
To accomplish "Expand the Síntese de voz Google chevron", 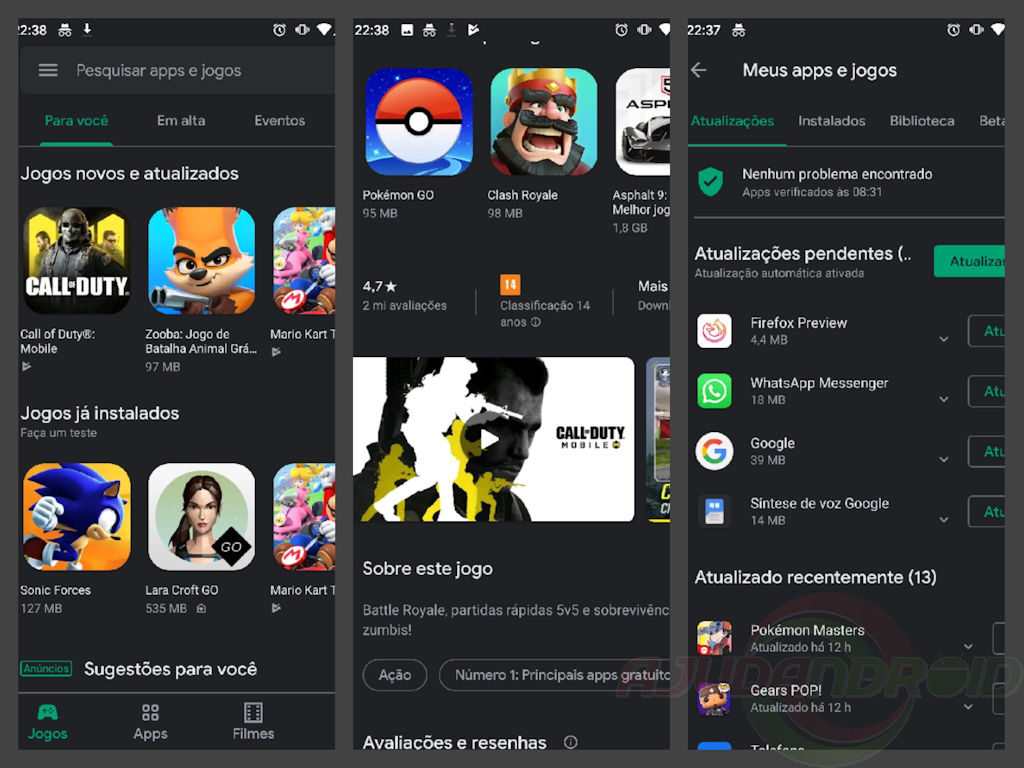I will (944, 520).
